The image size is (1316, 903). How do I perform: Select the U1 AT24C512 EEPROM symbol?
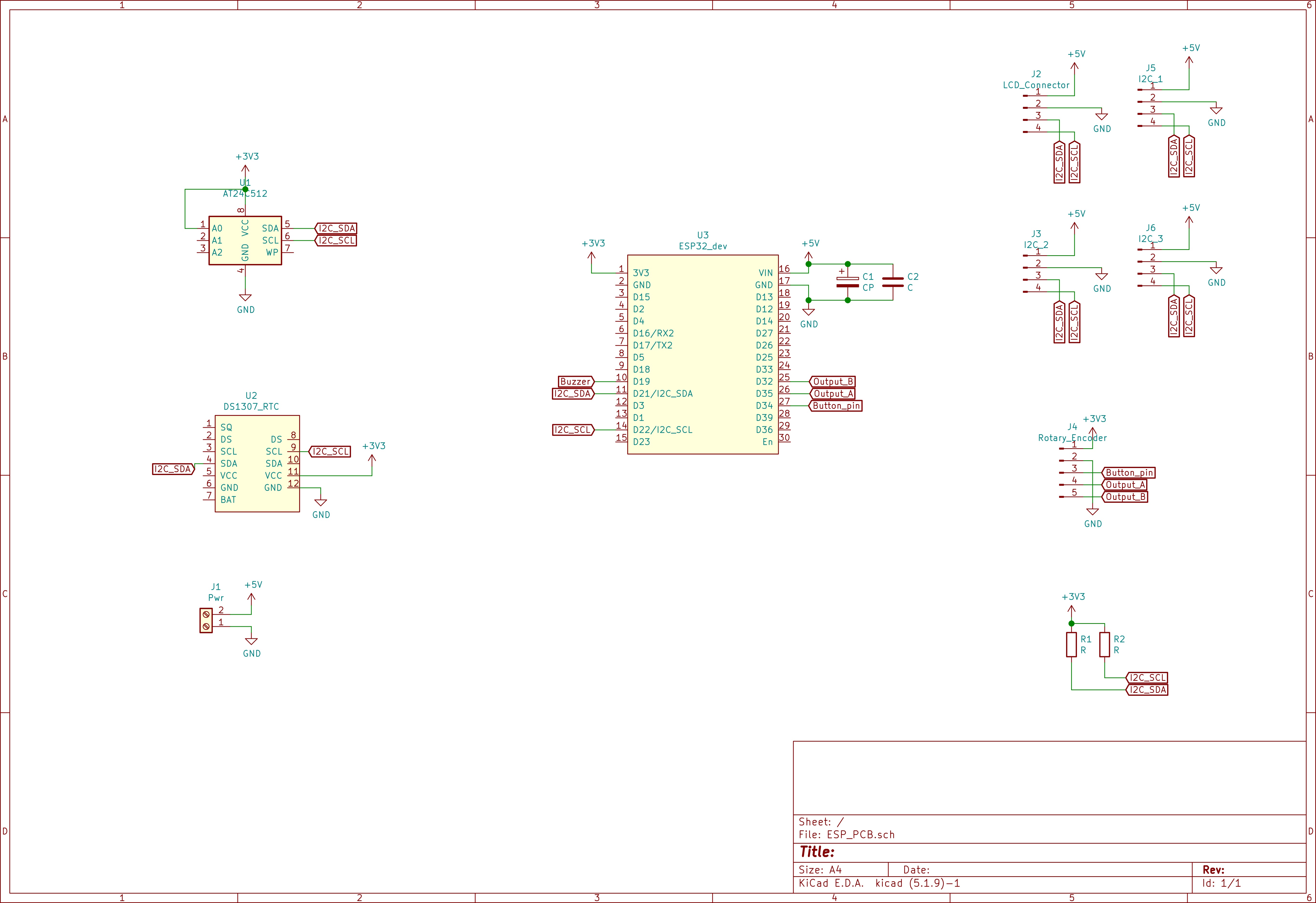pos(245,240)
